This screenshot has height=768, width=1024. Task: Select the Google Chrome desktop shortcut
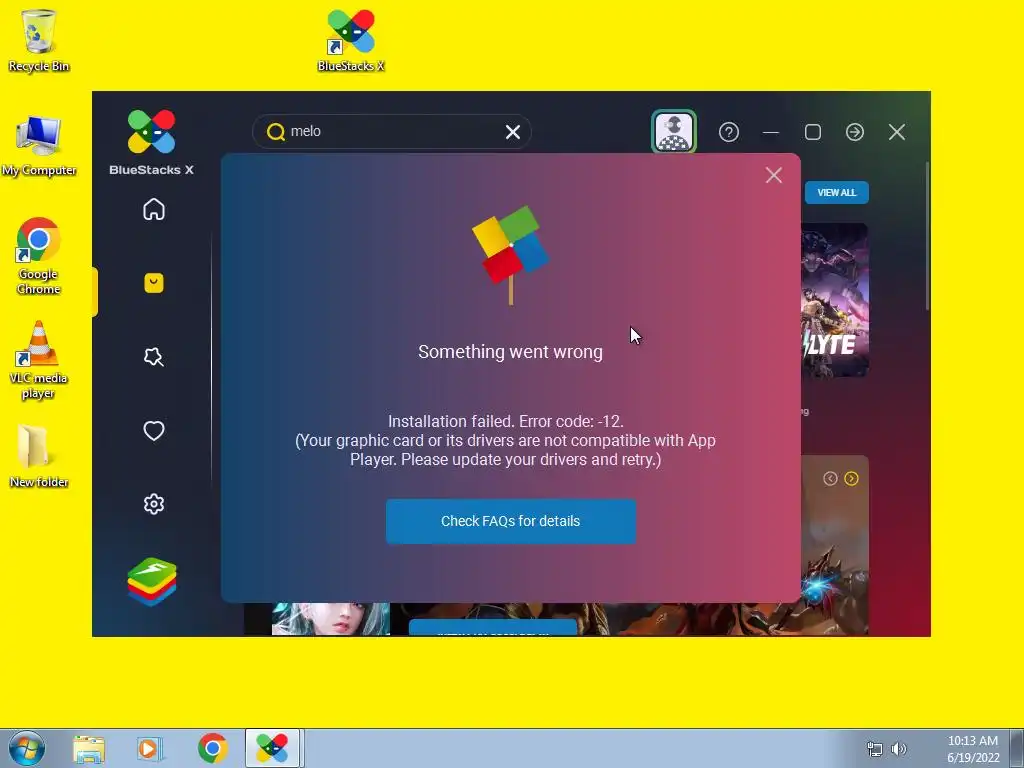click(x=39, y=256)
